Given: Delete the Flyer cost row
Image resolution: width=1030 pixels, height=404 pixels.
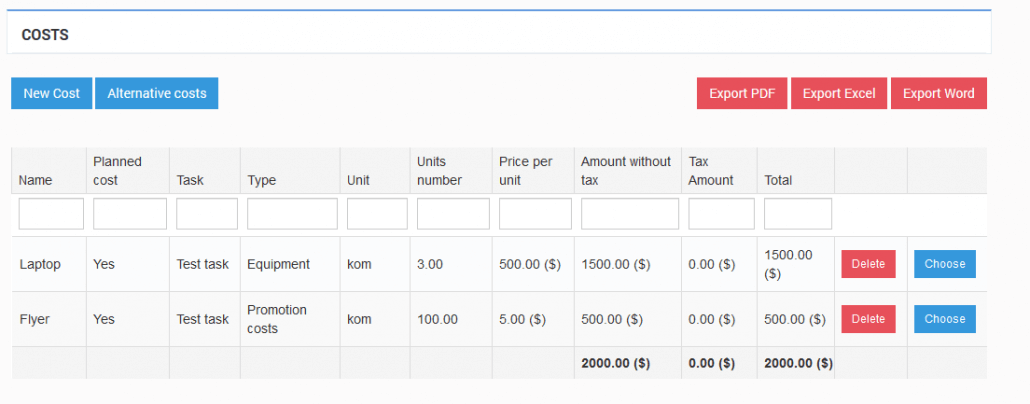Looking at the screenshot, I should tap(868, 319).
